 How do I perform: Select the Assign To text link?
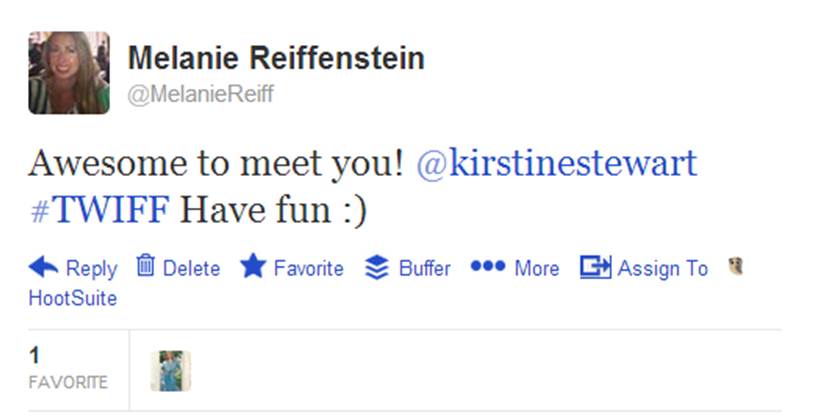click(662, 268)
